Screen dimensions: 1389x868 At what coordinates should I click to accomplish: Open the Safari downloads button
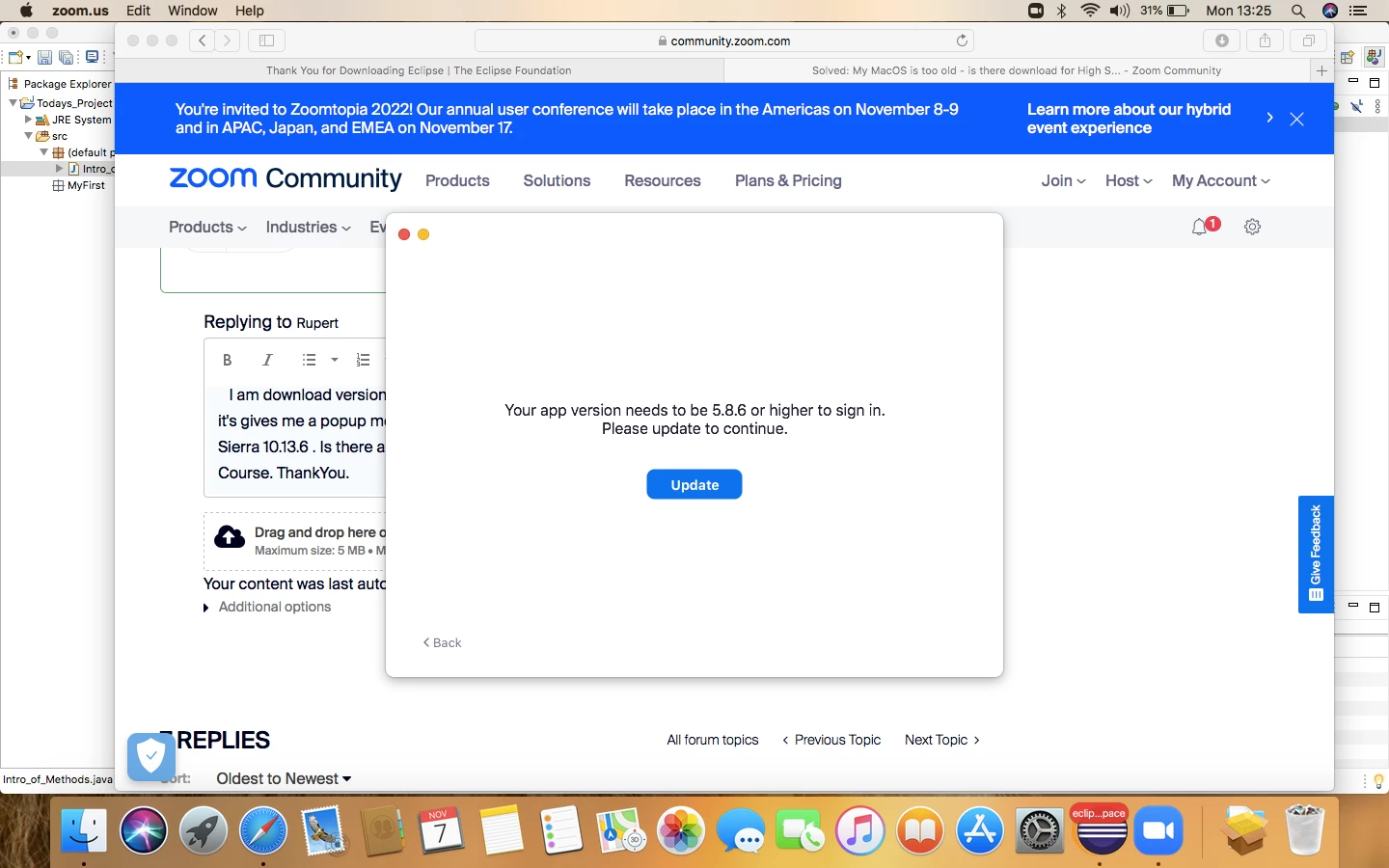[x=1222, y=41]
